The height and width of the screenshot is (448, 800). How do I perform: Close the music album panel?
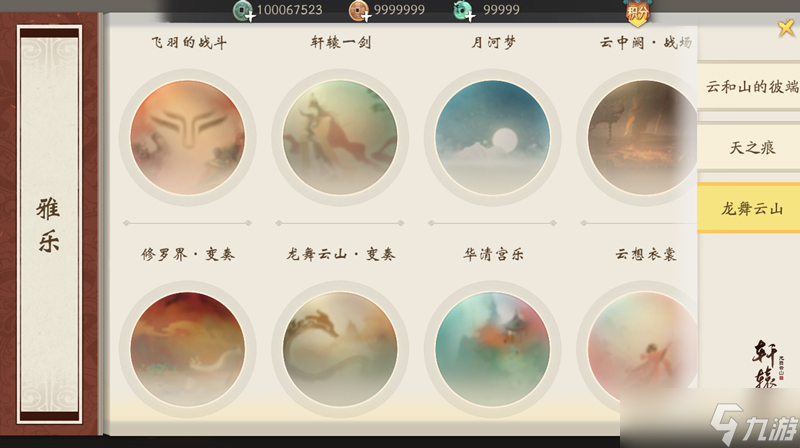(786, 28)
